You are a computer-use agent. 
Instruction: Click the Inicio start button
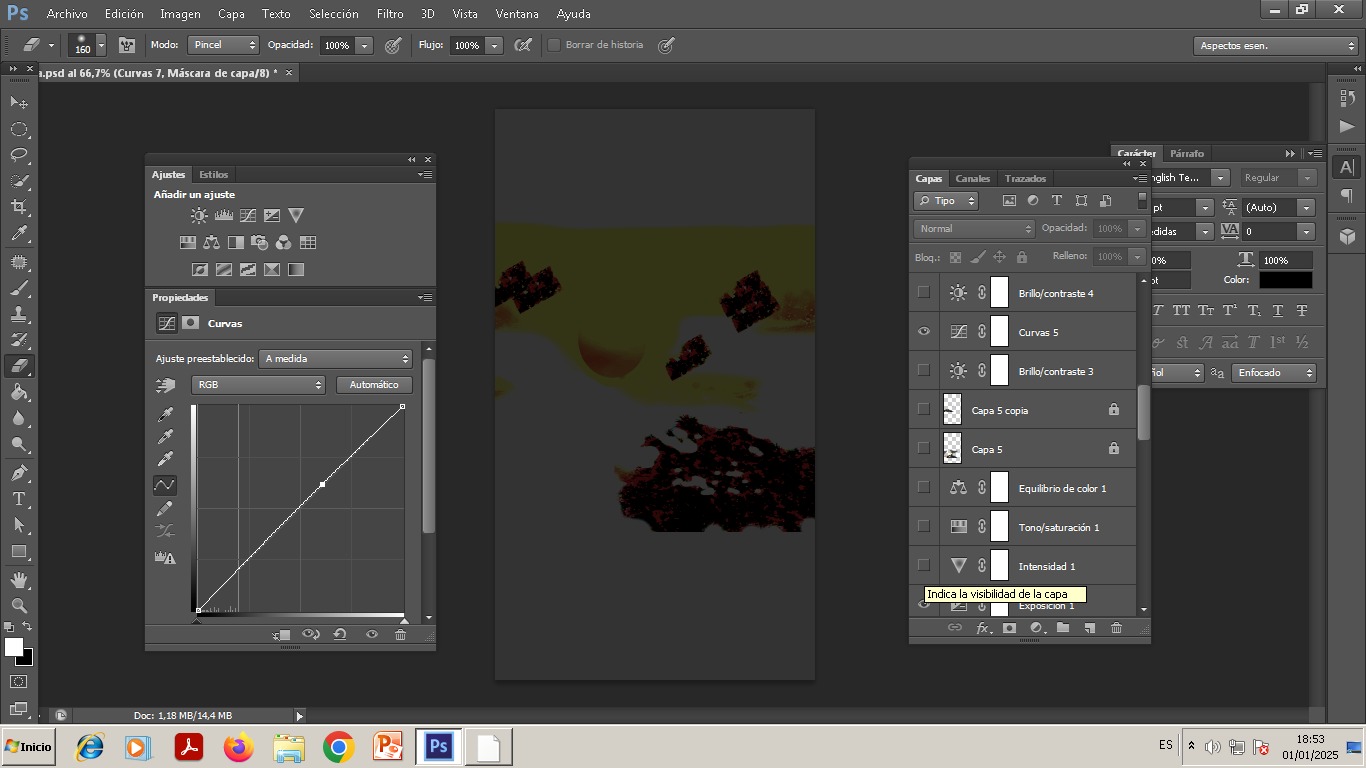28,747
